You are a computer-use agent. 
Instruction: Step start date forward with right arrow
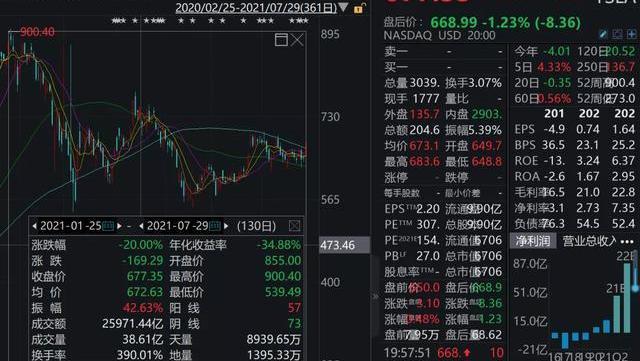(x=119, y=226)
